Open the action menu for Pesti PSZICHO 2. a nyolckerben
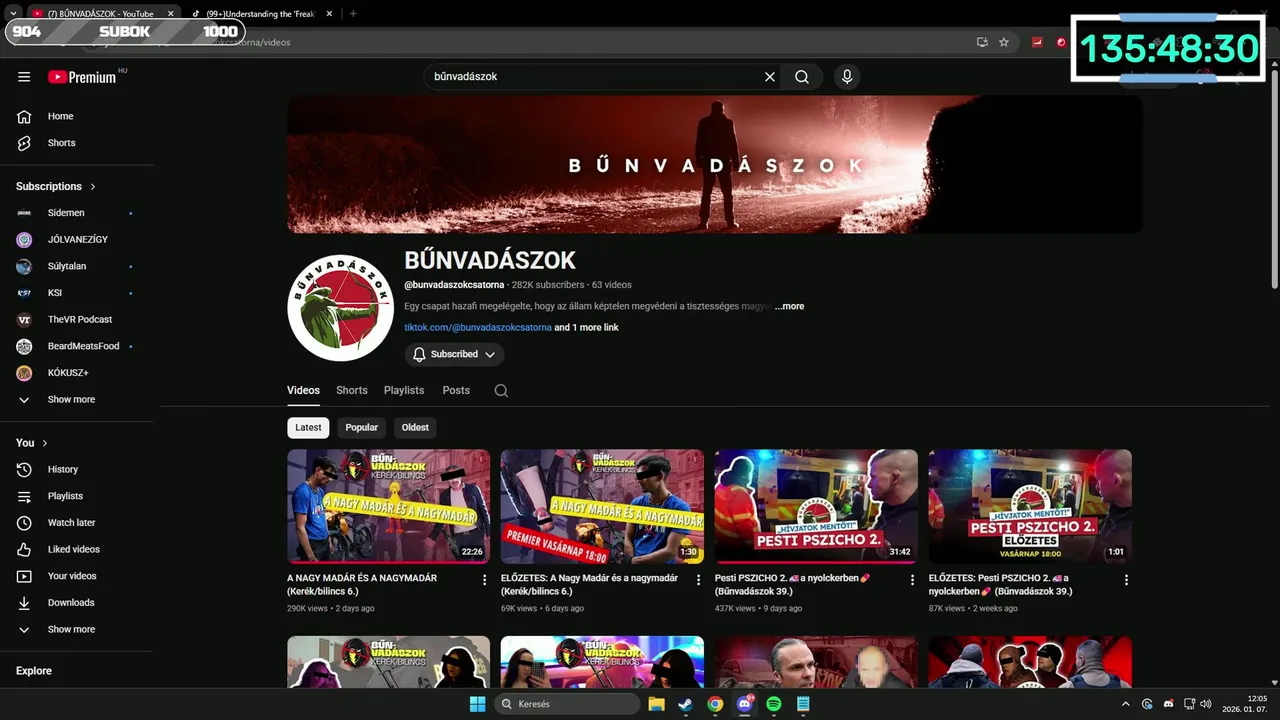The image size is (1280, 720). (912, 580)
